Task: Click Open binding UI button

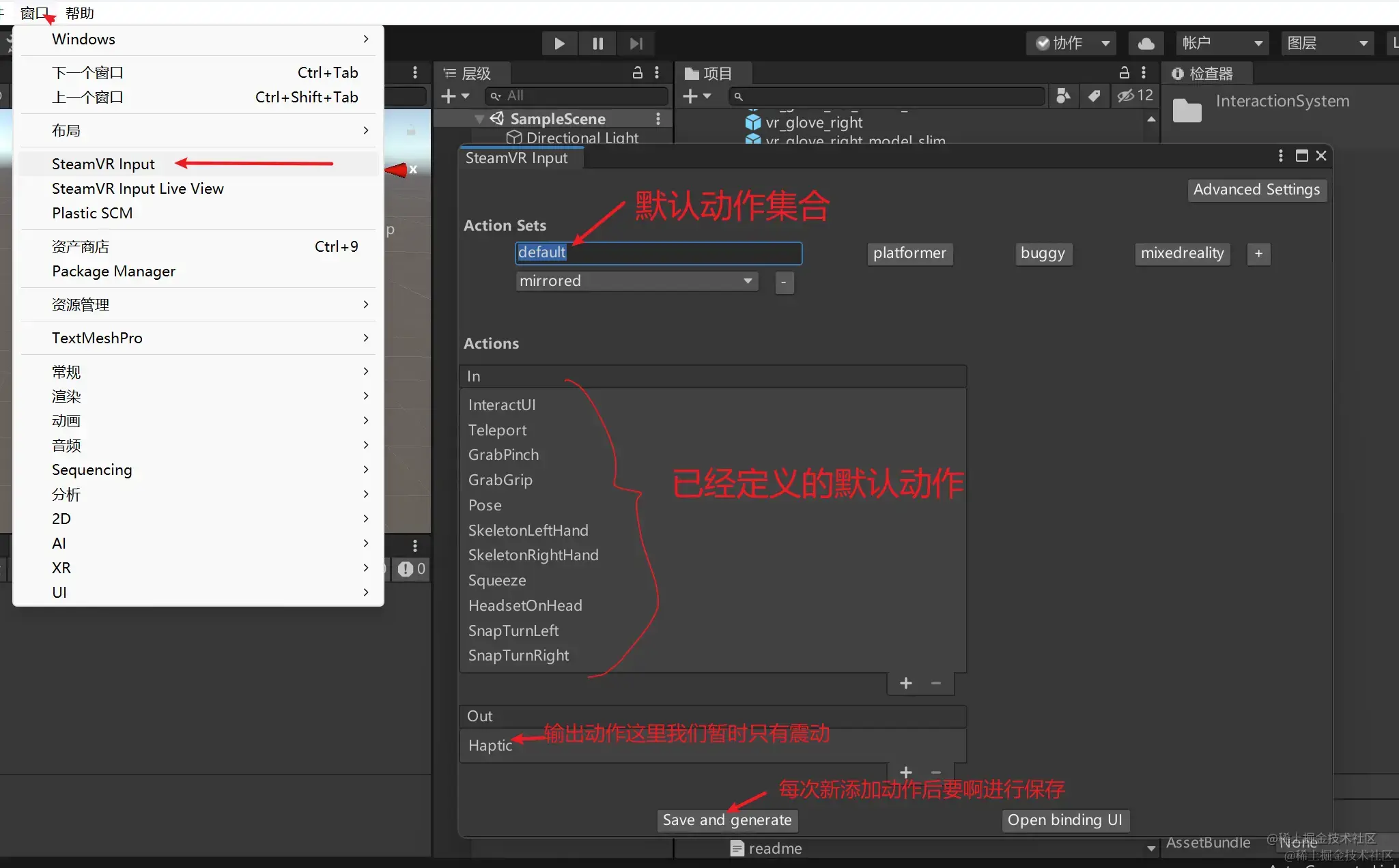Action: [x=1064, y=820]
